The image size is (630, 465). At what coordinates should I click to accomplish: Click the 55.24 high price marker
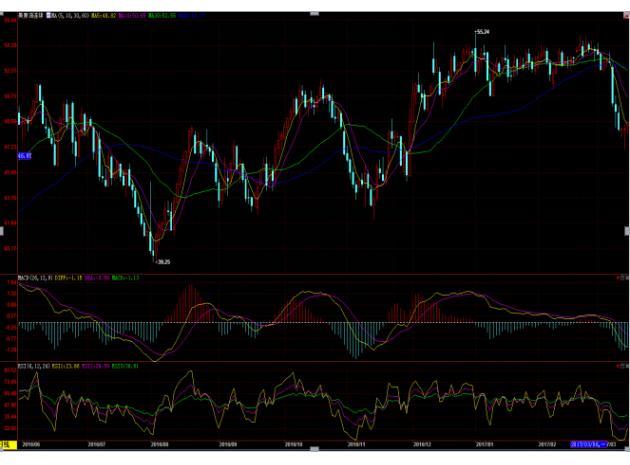483,32
